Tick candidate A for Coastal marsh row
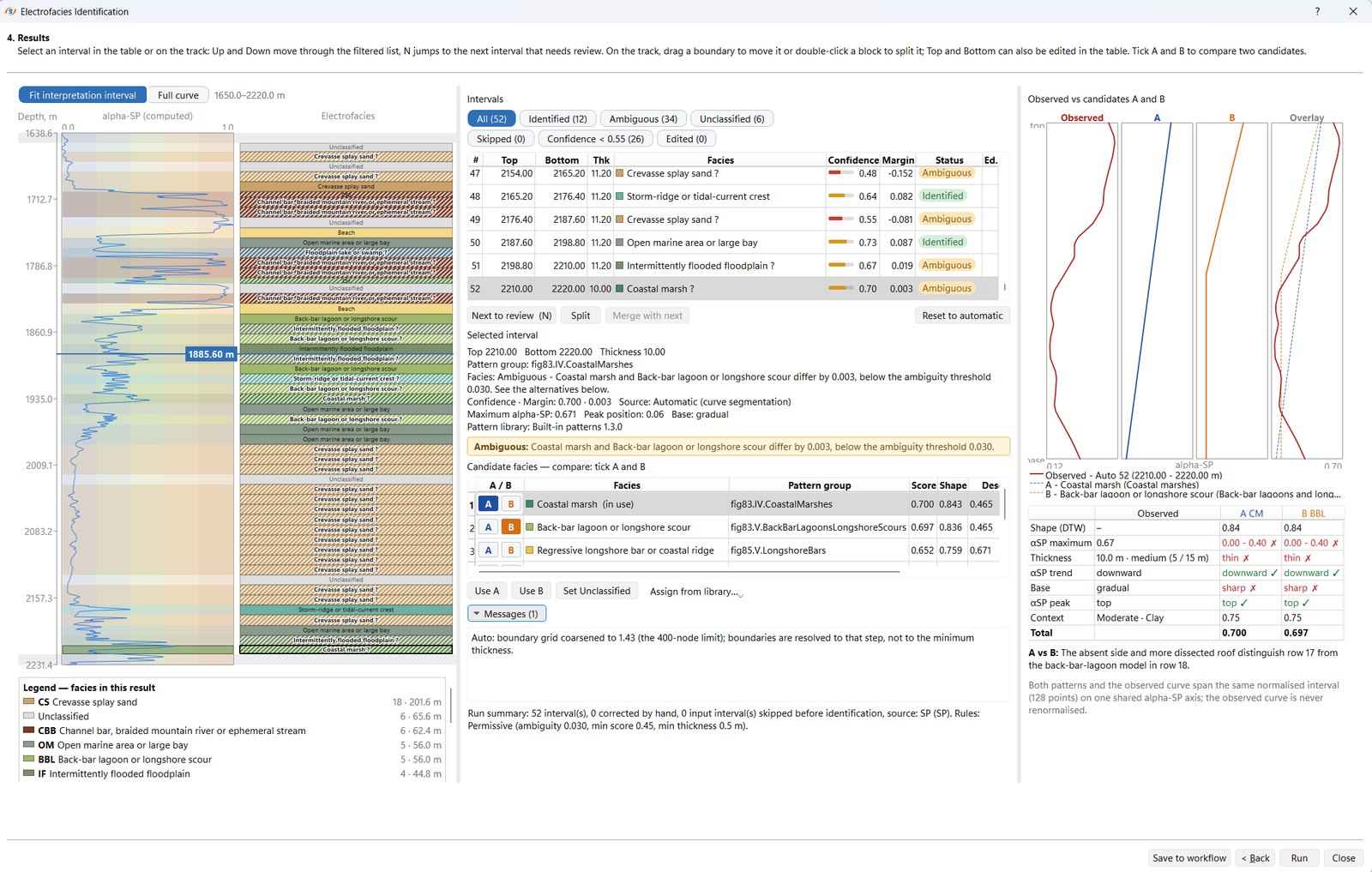 [488, 504]
